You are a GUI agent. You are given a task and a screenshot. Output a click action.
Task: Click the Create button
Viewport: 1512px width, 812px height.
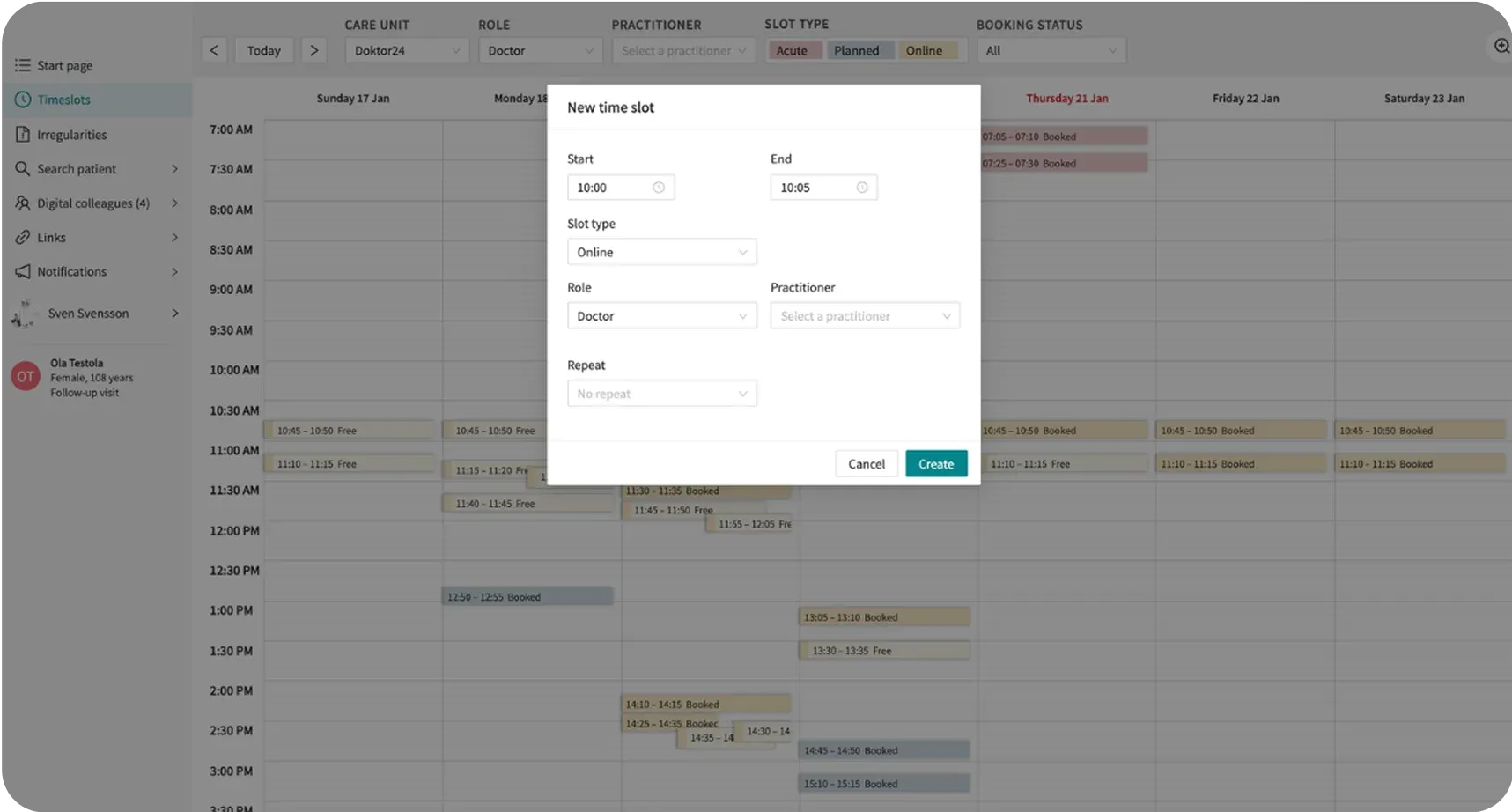936,464
